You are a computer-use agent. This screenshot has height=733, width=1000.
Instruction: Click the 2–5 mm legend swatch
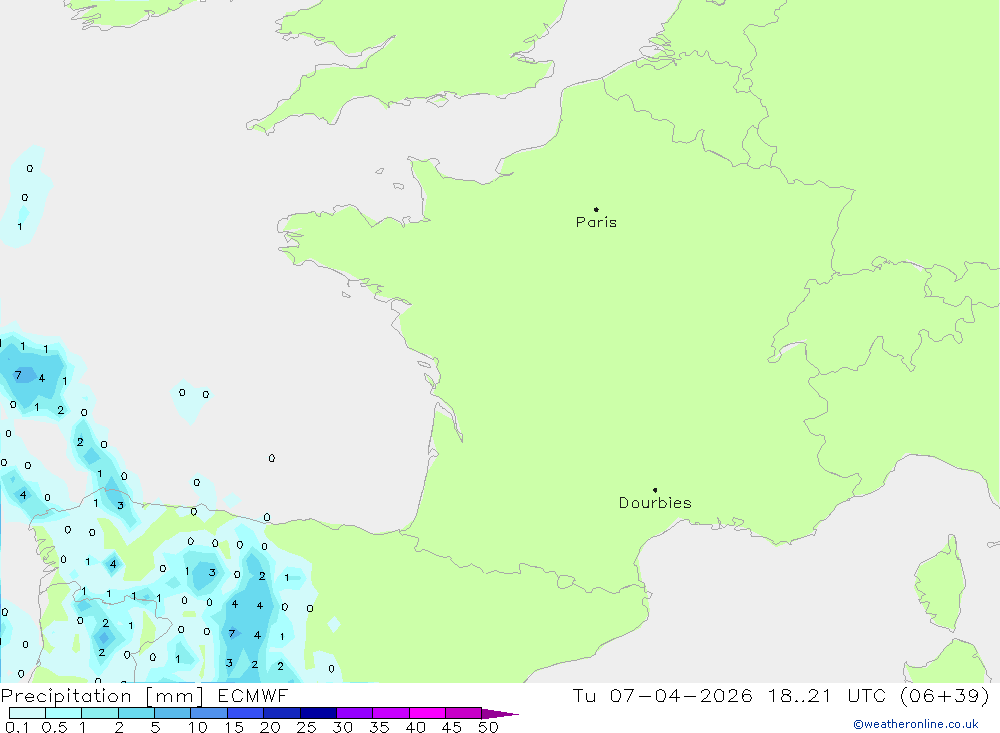(136, 713)
